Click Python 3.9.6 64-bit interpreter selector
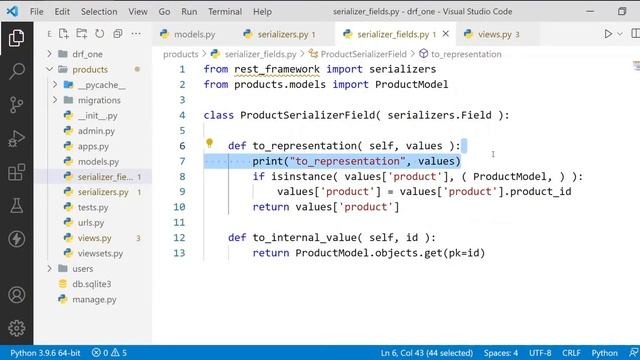The height and width of the screenshot is (360, 640). pos(45,353)
